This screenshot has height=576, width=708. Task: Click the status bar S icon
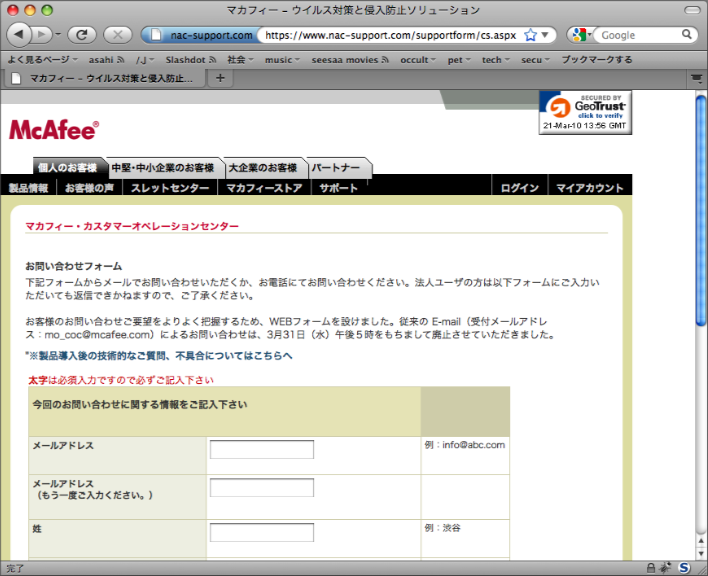[685, 568]
